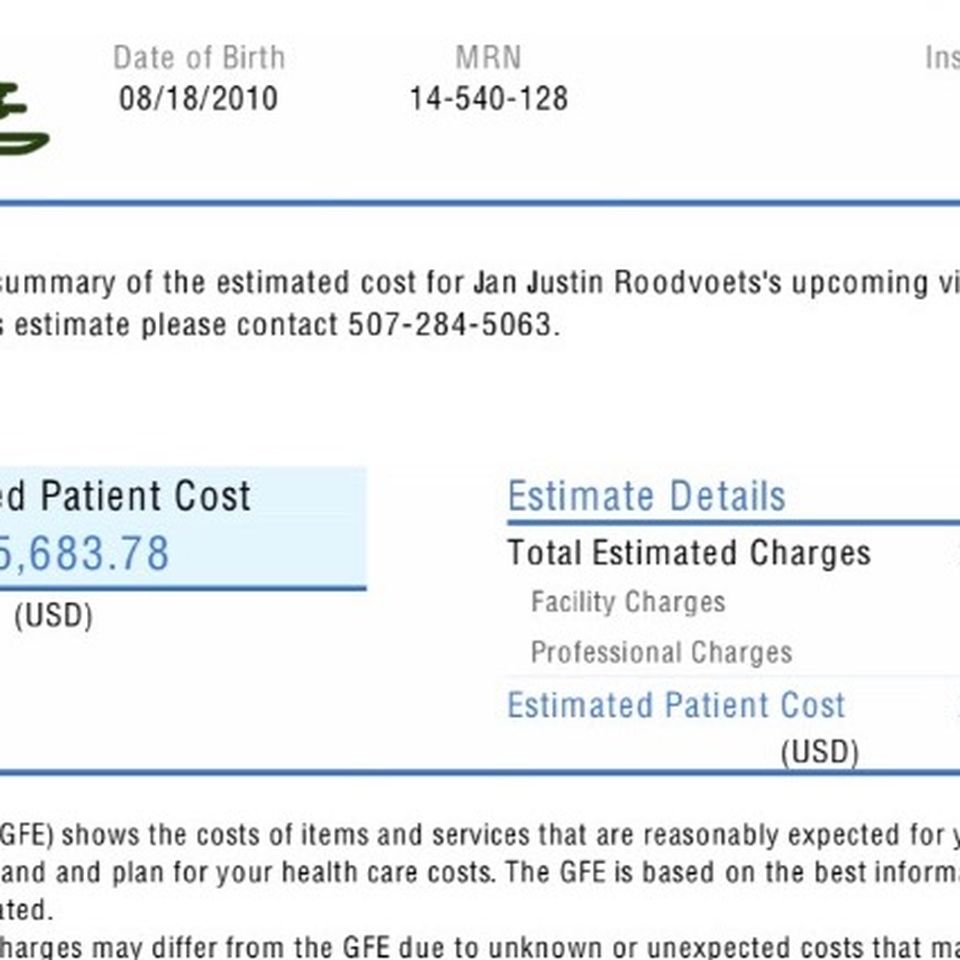Select the MRN heading
The height and width of the screenshot is (960, 960).
pyautogui.click(x=488, y=58)
